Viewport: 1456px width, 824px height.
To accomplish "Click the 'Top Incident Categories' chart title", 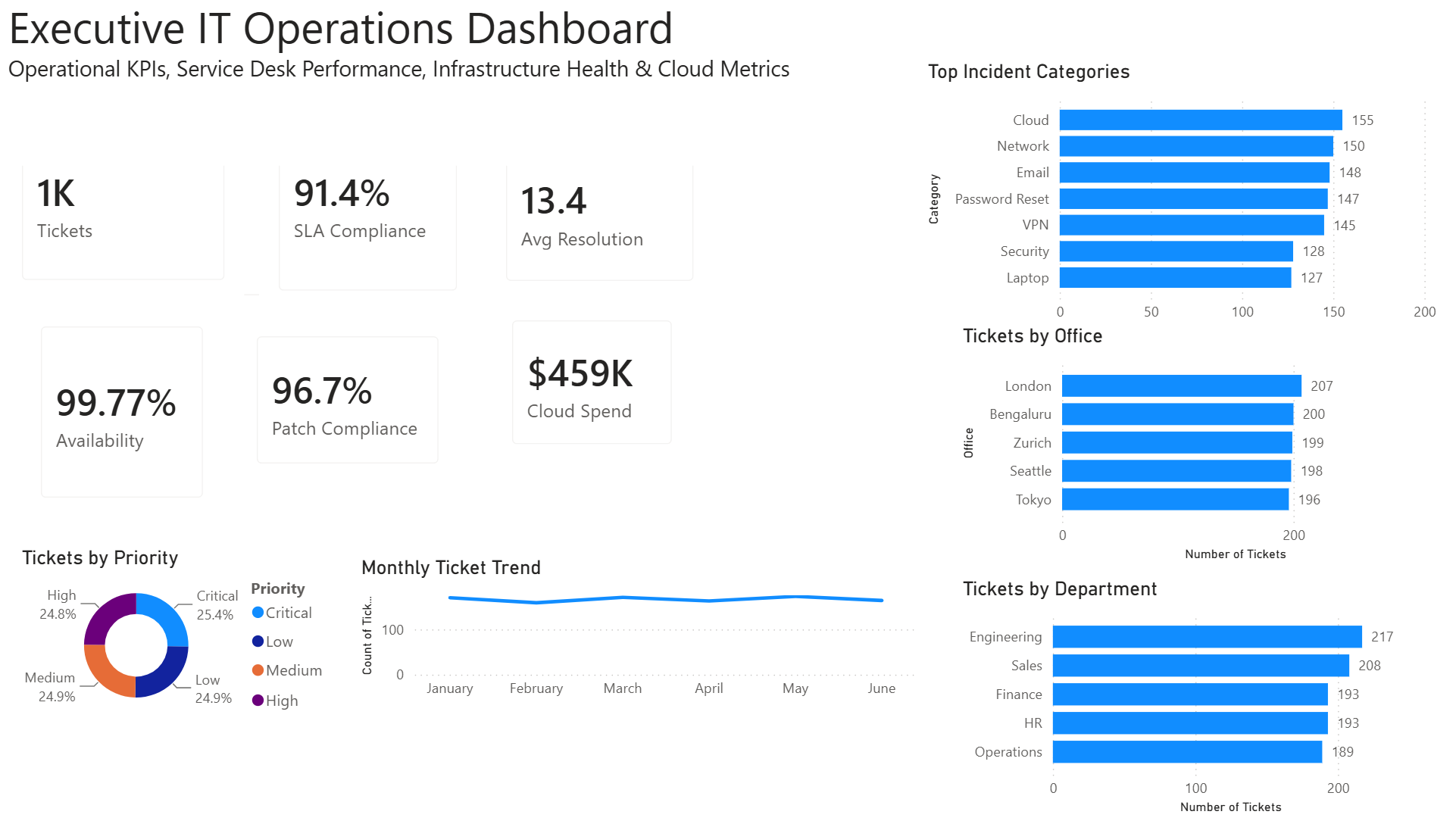I will pos(1029,72).
